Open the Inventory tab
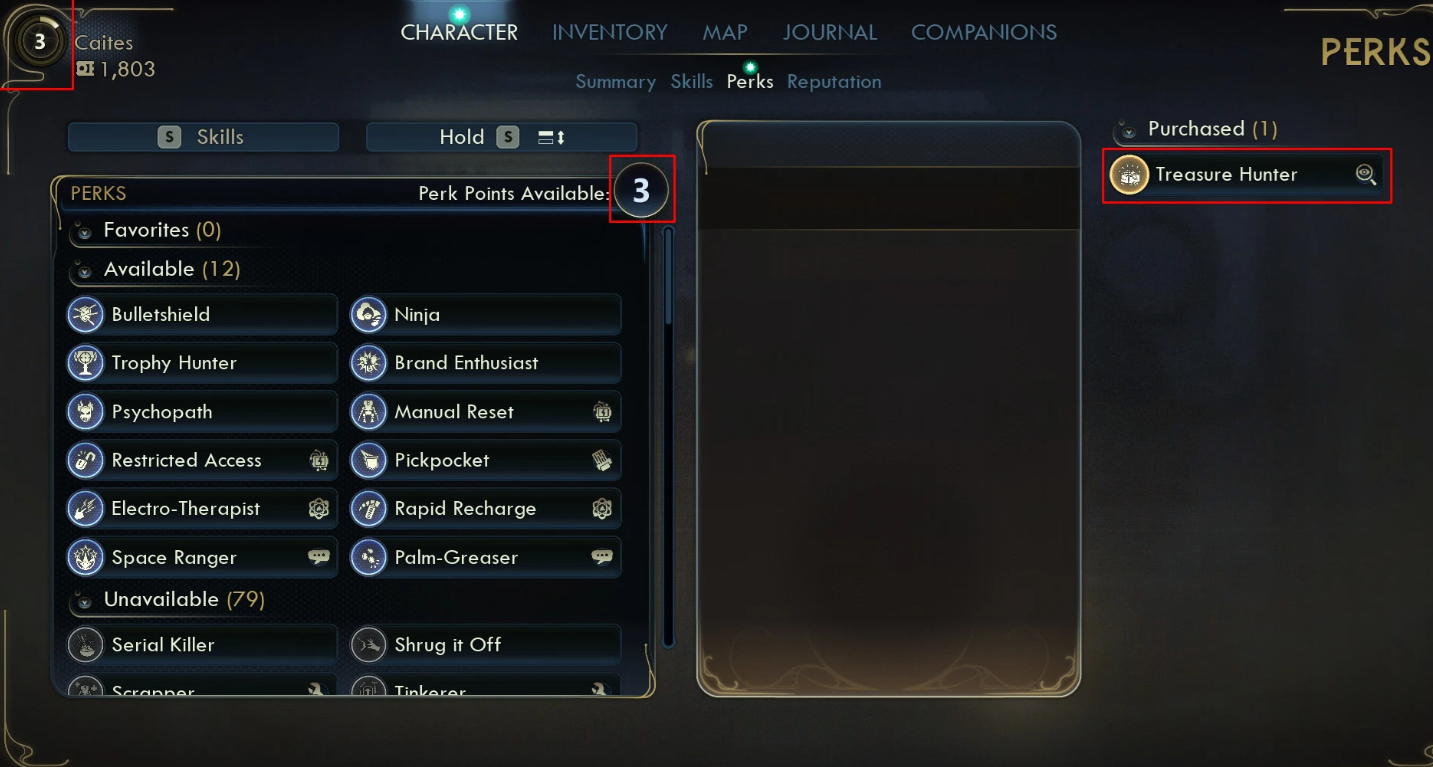The width and height of the screenshot is (1433, 767). (x=610, y=32)
